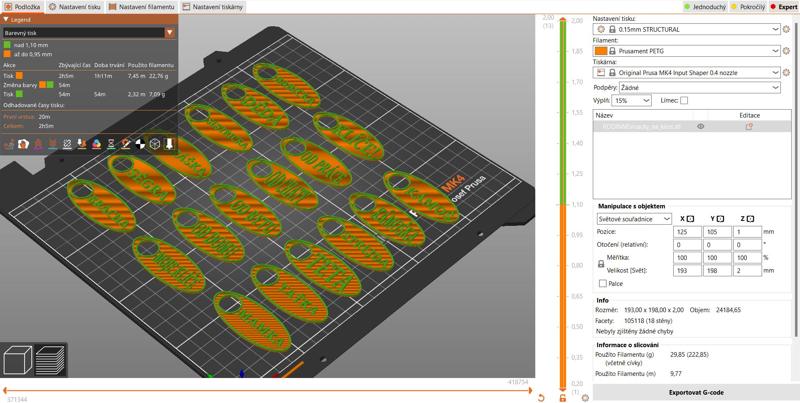This screenshot has height=403, width=800.
Task: Toggle Shells cube icon in legend toolbar
Action: click(x=155, y=145)
